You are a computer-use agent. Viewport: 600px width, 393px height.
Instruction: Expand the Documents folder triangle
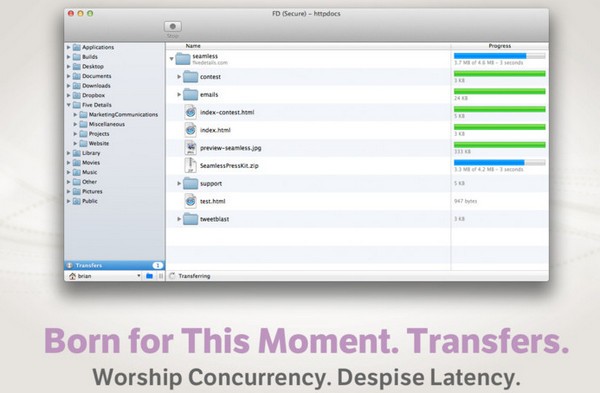[x=68, y=76]
